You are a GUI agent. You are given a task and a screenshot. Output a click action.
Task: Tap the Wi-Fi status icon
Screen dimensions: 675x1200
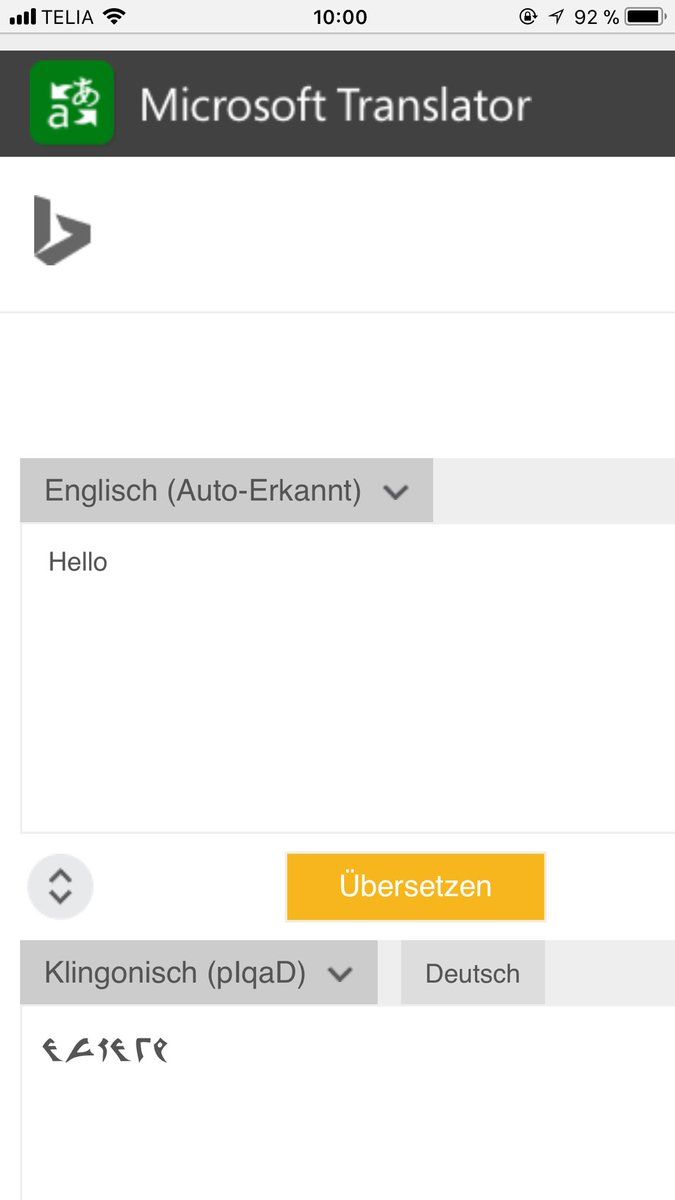(114, 17)
